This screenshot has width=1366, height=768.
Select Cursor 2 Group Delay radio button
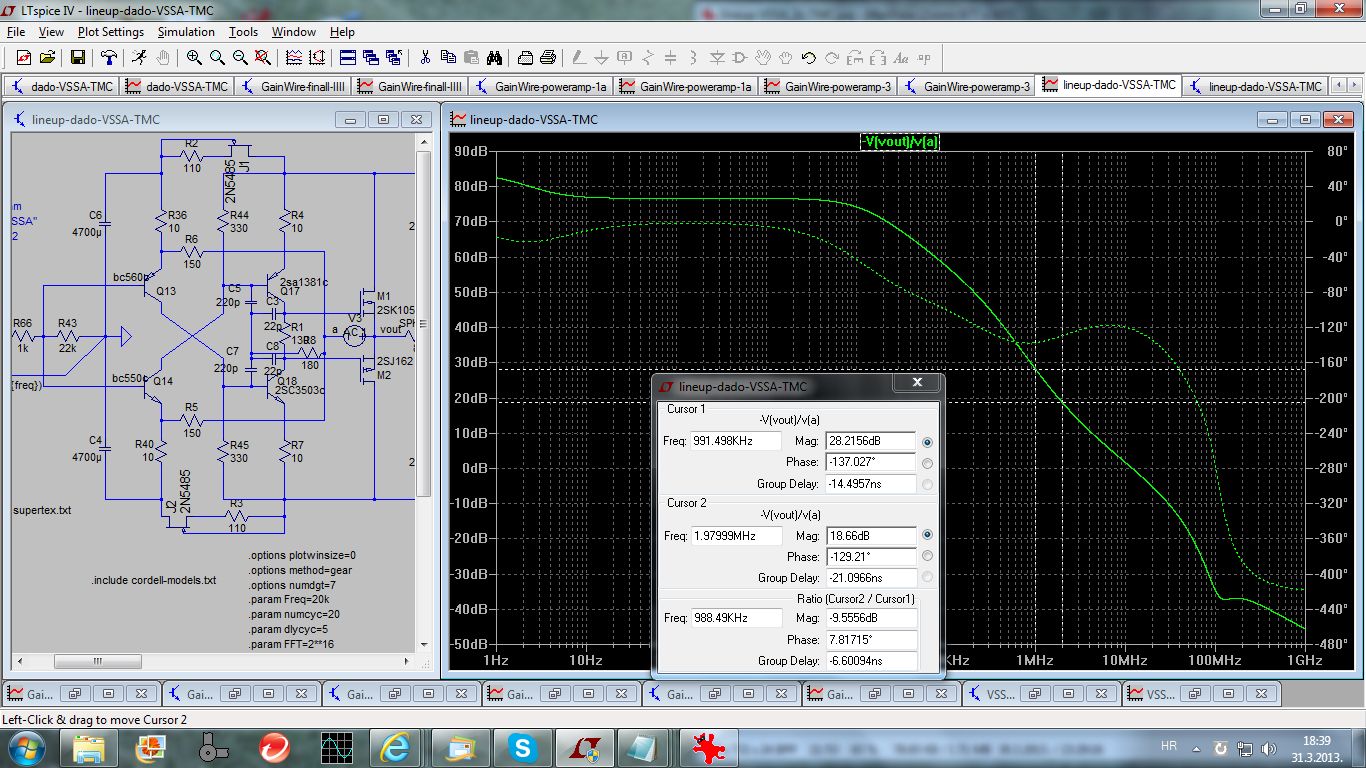pos(927,577)
